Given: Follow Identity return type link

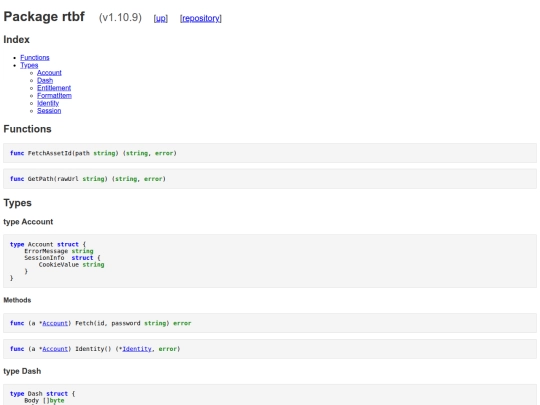Looking at the screenshot, I should click(x=137, y=349).
